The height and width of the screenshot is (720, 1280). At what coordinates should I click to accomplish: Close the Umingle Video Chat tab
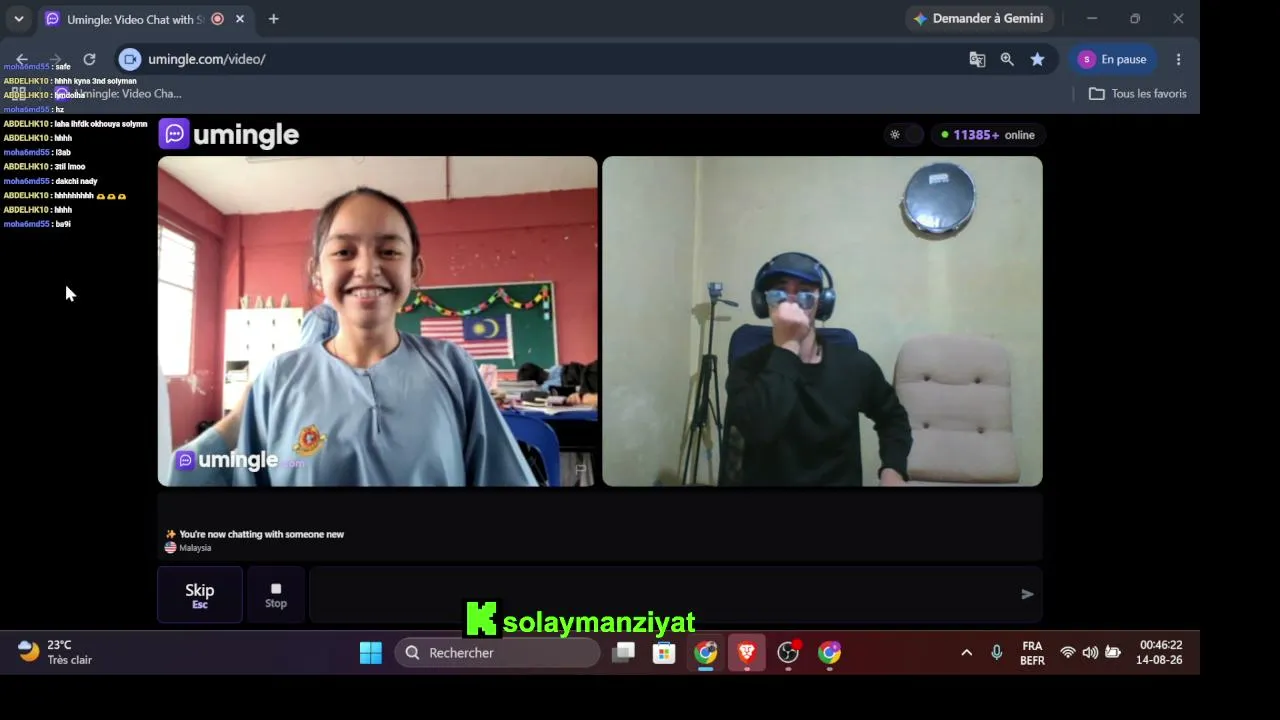coord(240,19)
